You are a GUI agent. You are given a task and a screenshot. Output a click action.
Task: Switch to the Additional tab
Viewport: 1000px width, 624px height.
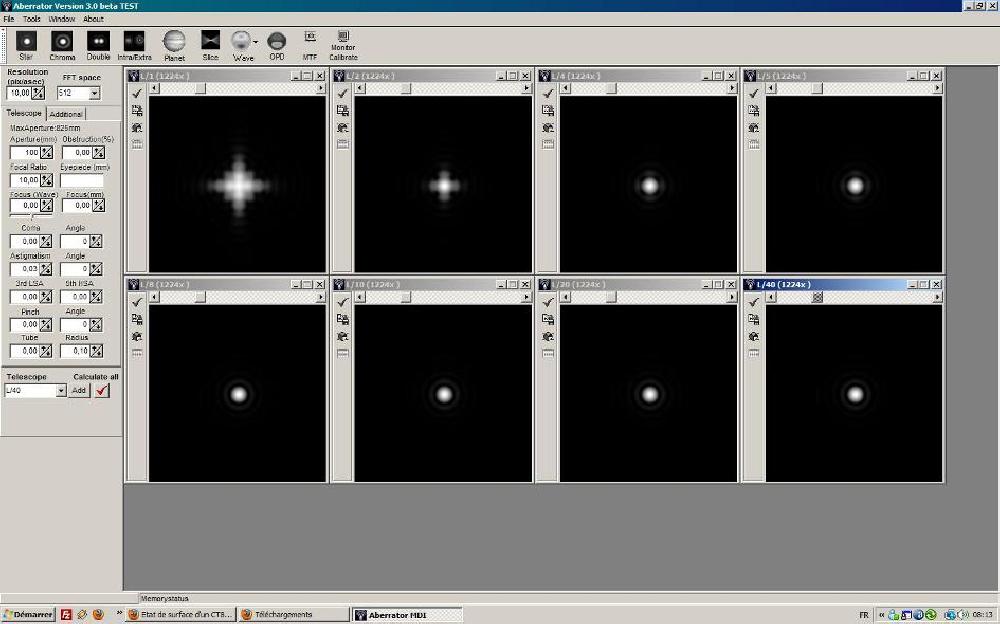click(66, 114)
